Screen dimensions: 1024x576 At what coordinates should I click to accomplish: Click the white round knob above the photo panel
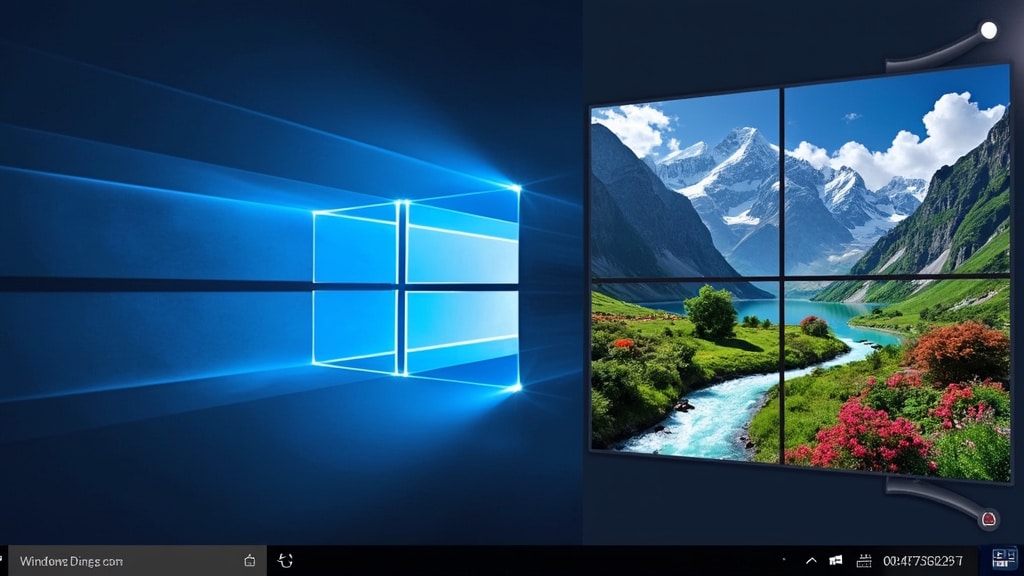click(989, 30)
